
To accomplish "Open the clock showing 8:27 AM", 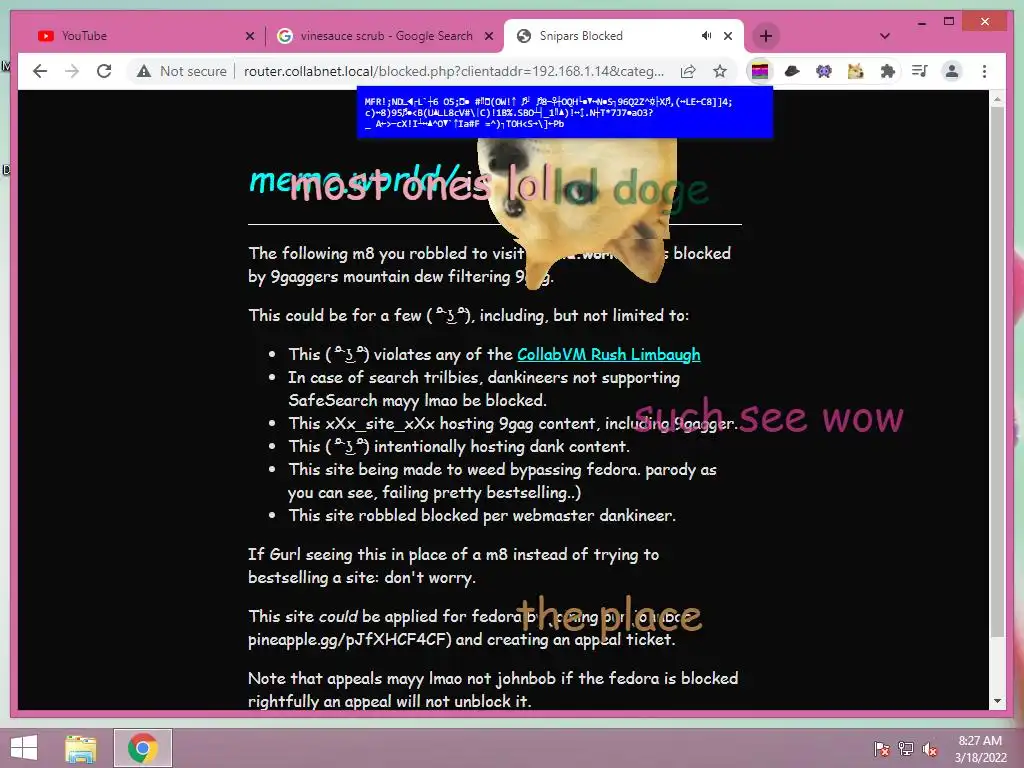I will (980, 749).
